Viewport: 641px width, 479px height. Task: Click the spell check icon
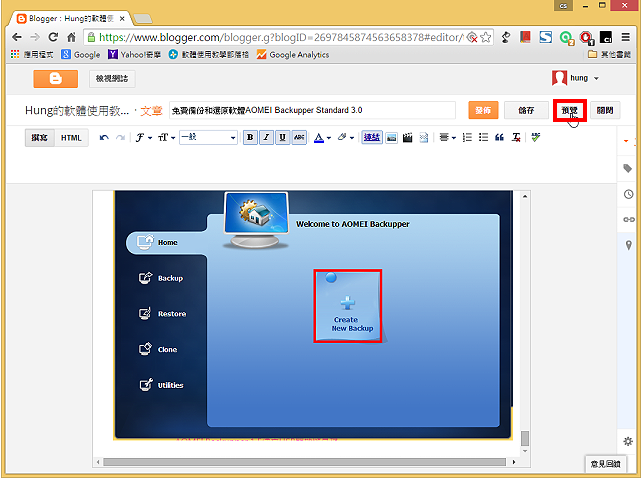pos(536,138)
